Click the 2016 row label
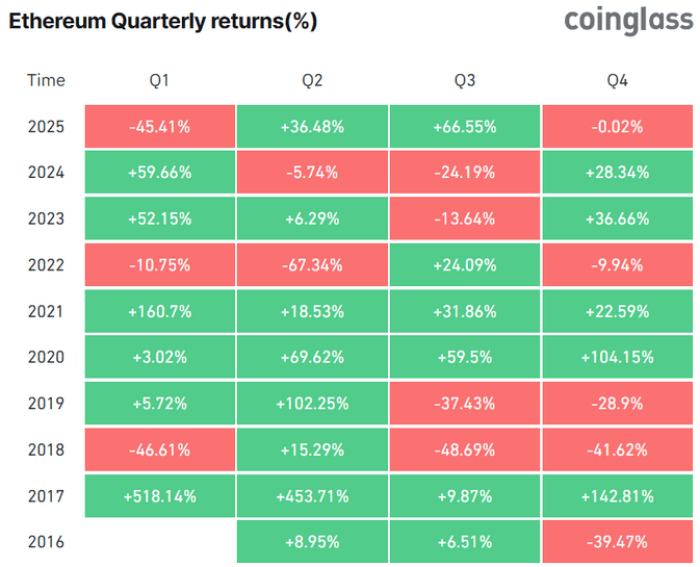The height and width of the screenshot is (567, 700). pos(46,542)
